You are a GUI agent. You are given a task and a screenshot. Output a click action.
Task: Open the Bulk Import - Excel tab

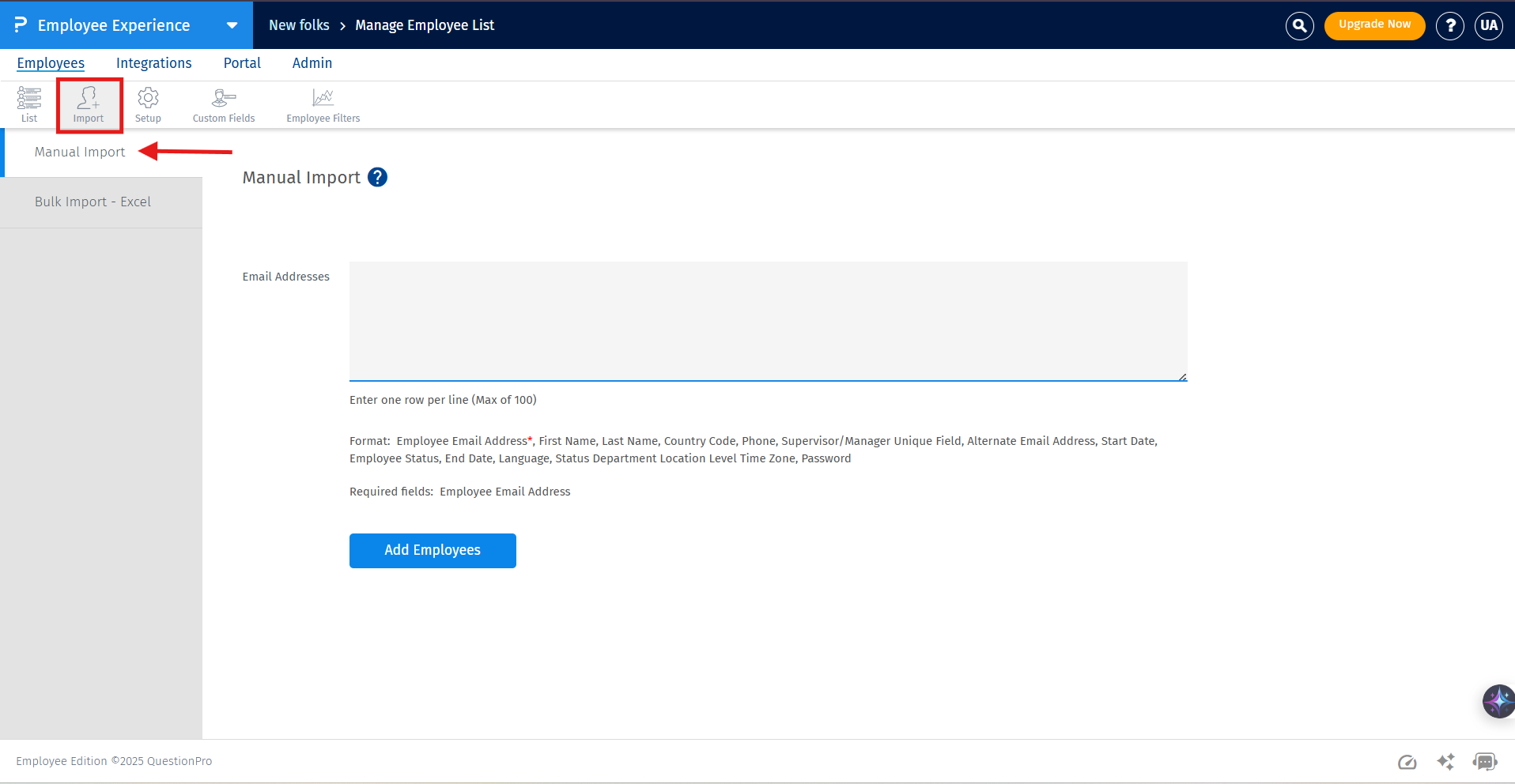click(x=93, y=202)
